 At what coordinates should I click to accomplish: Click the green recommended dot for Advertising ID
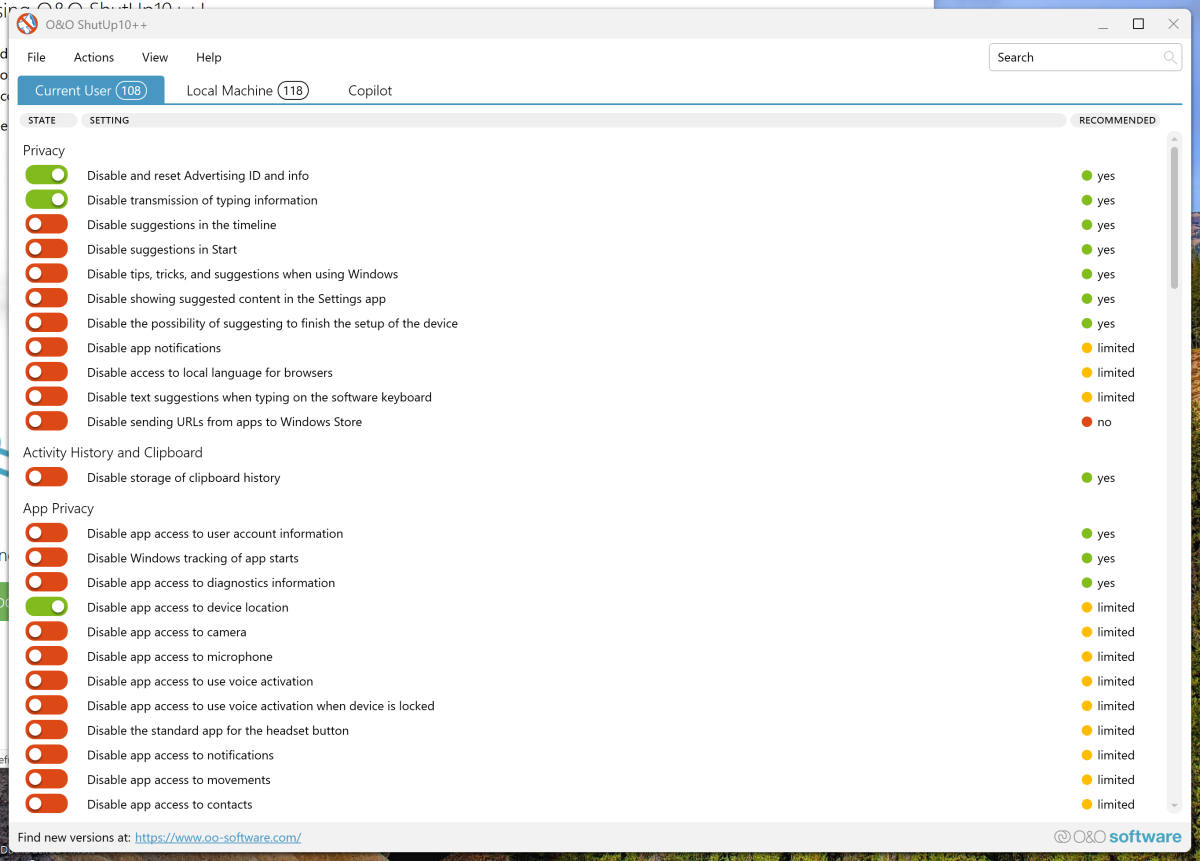[x=1087, y=176]
